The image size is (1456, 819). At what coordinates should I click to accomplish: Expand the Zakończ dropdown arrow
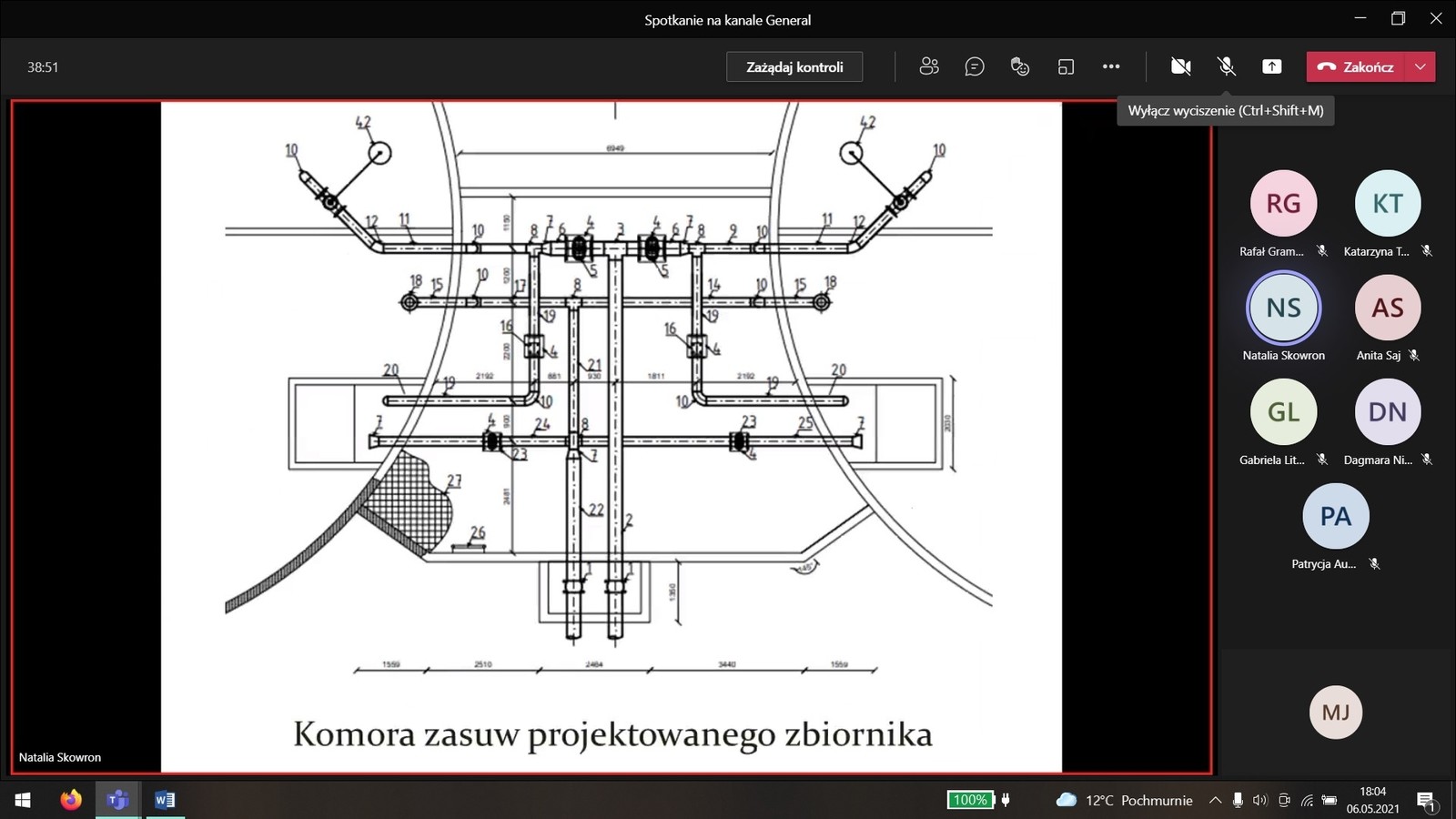[1421, 66]
